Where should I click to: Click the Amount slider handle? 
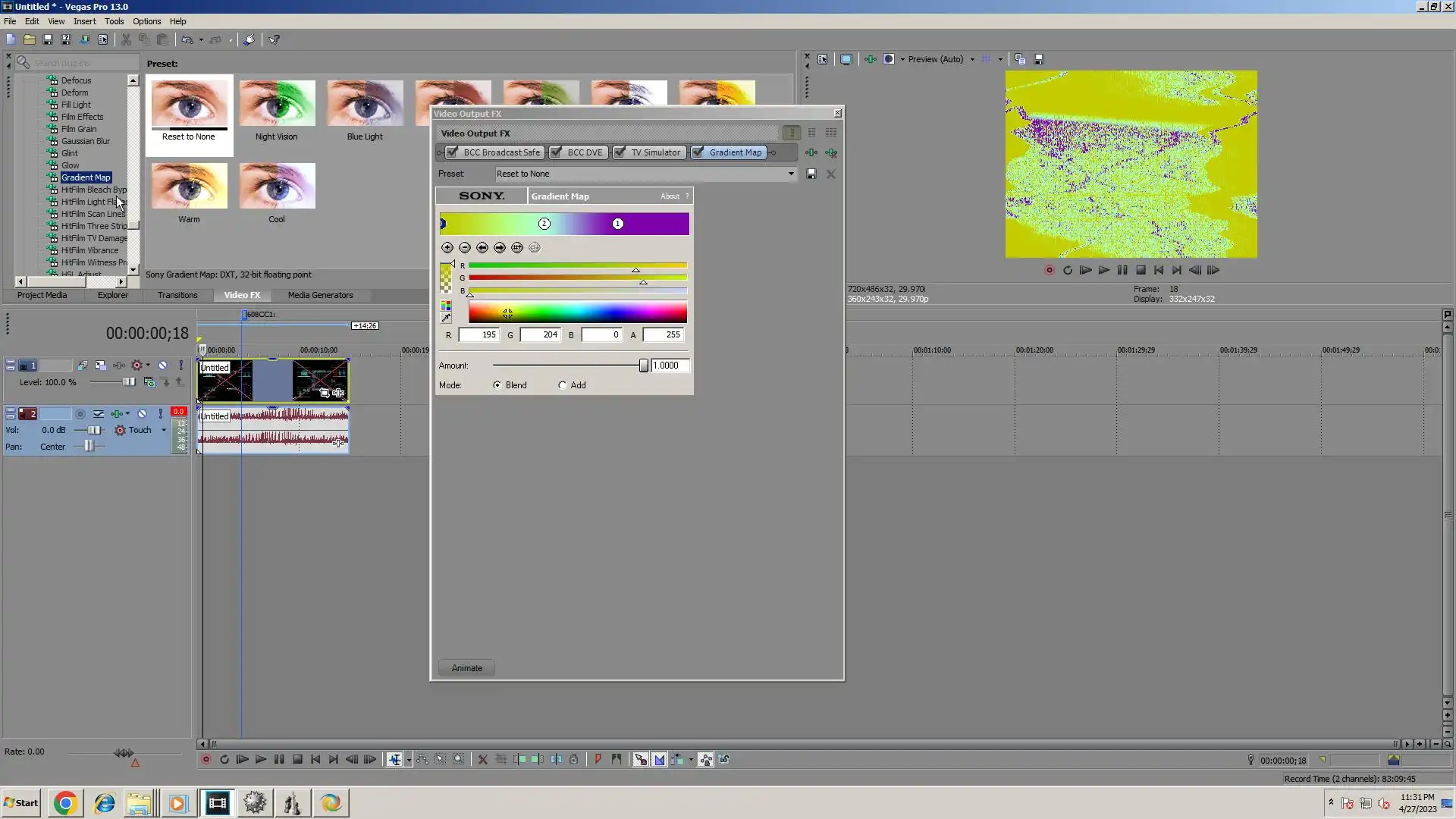click(x=644, y=366)
